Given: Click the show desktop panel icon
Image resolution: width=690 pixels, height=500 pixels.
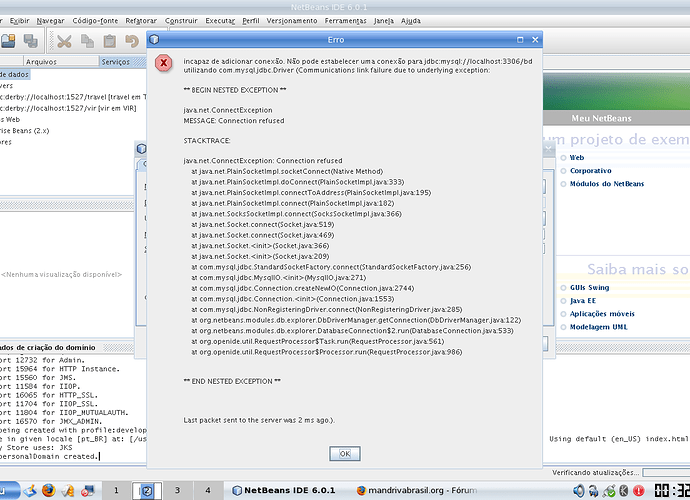Looking at the screenshot, I should tap(30, 490).
